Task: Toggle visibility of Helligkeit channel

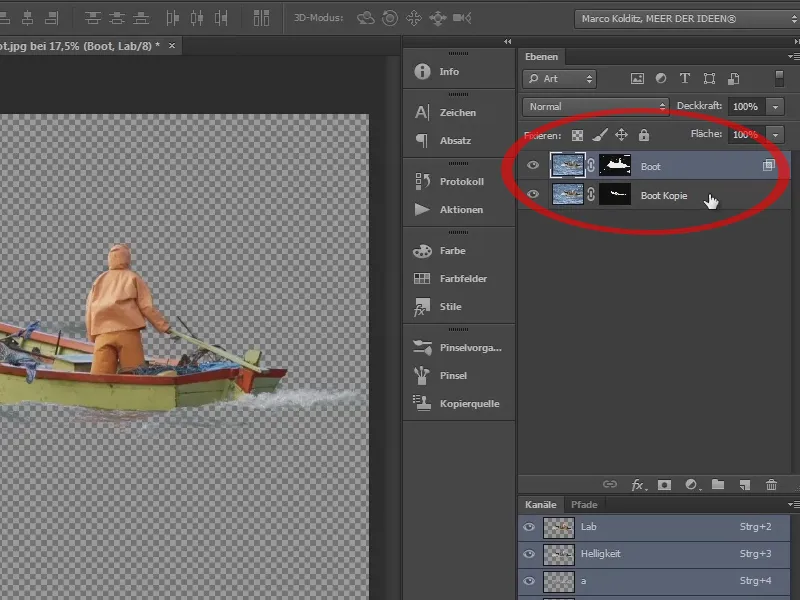Action: pos(529,554)
